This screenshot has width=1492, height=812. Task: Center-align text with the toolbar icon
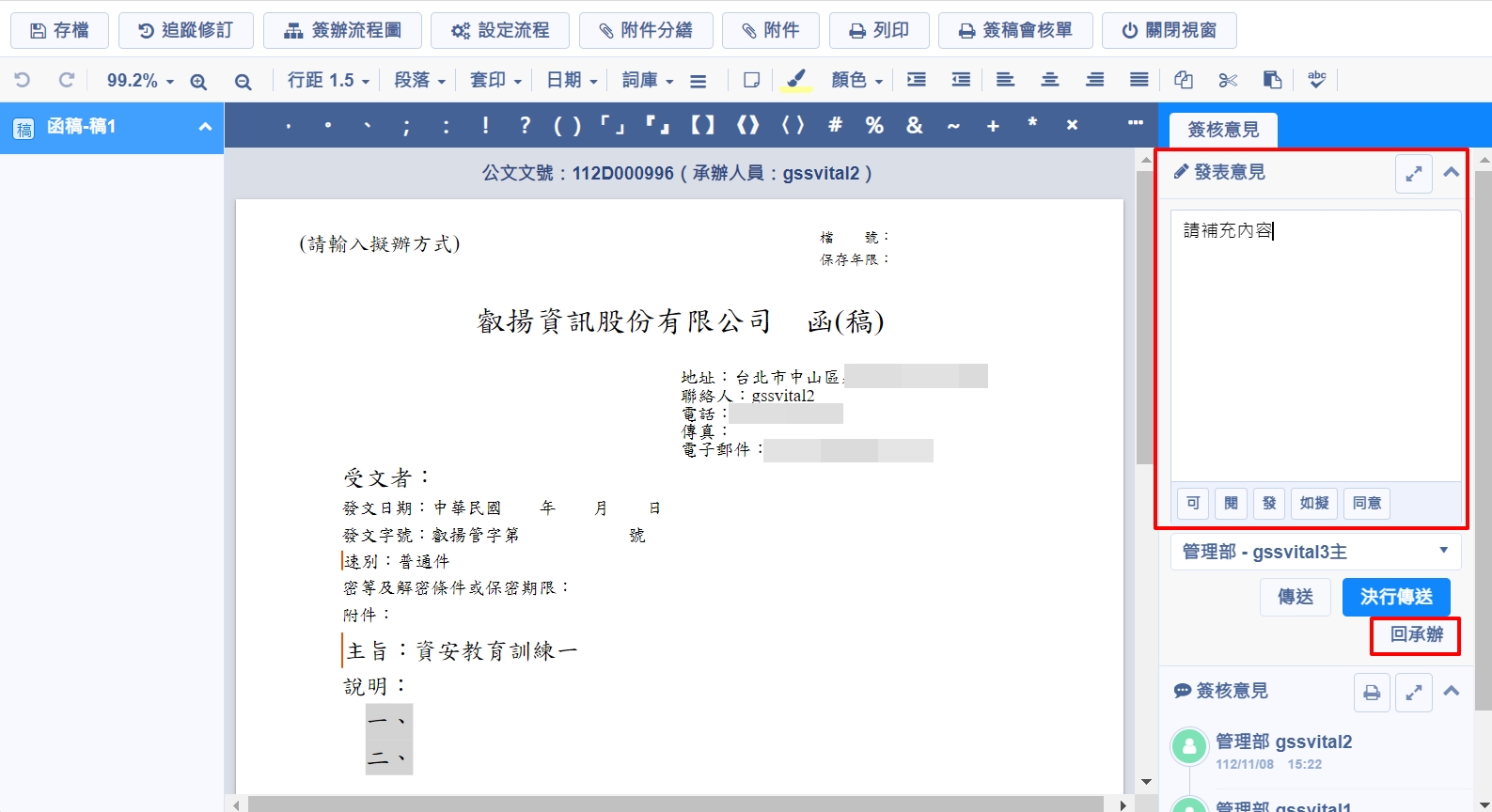[1050, 80]
